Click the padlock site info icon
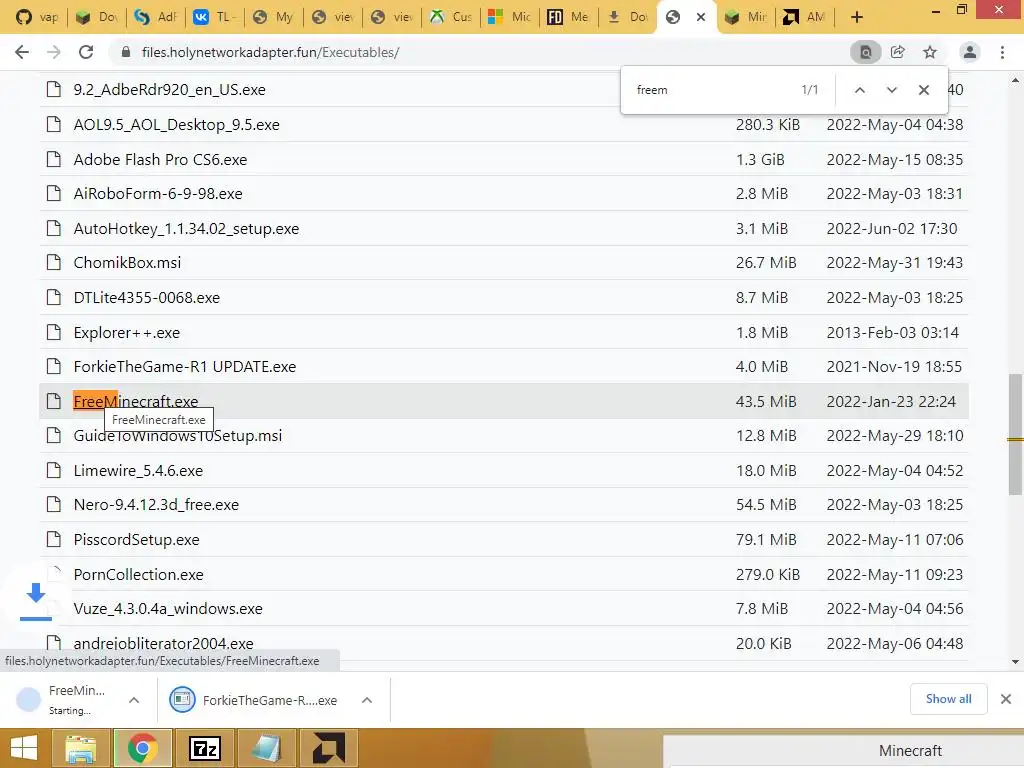 [126, 52]
